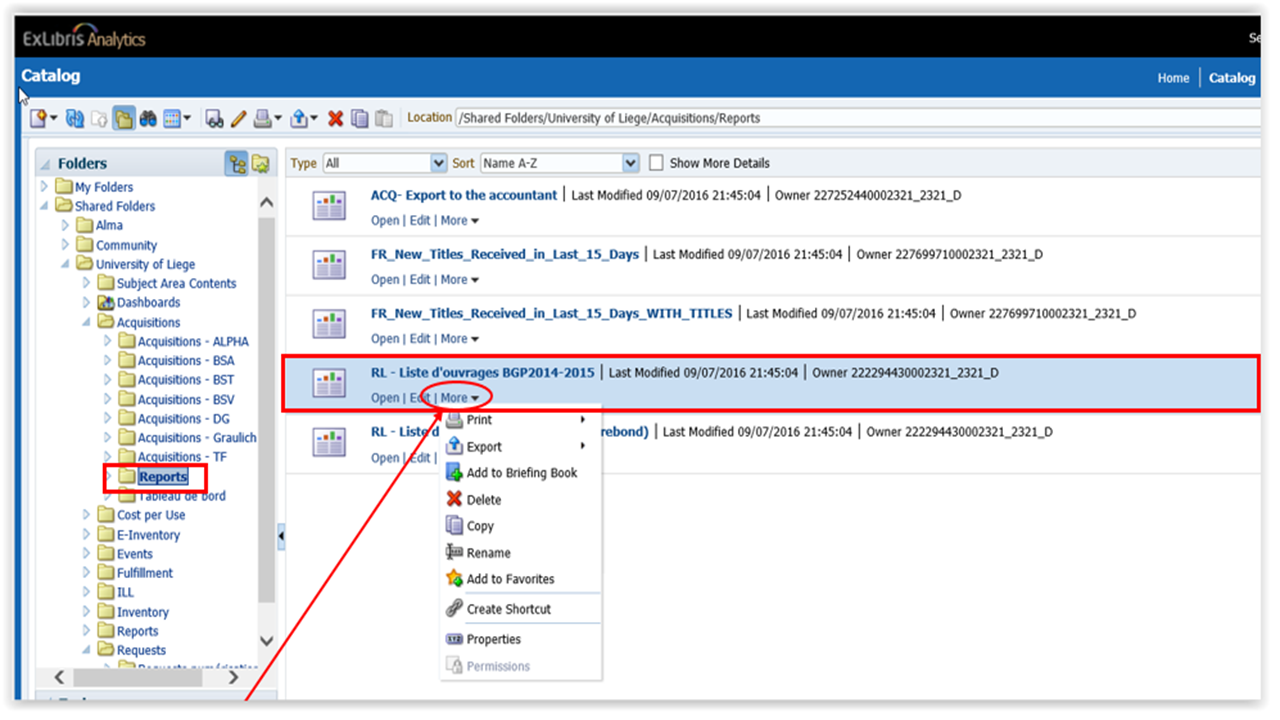The height and width of the screenshot is (720, 1280).
Task: Choose Add to Briefing Book
Action: click(x=520, y=473)
